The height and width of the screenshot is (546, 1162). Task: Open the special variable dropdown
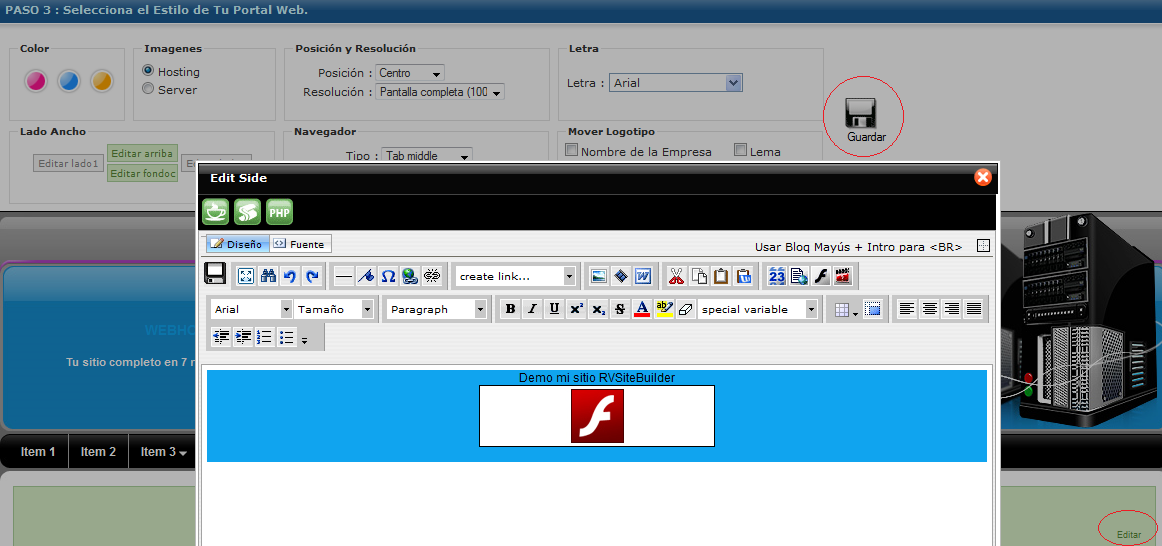pyautogui.click(x=811, y=309)
